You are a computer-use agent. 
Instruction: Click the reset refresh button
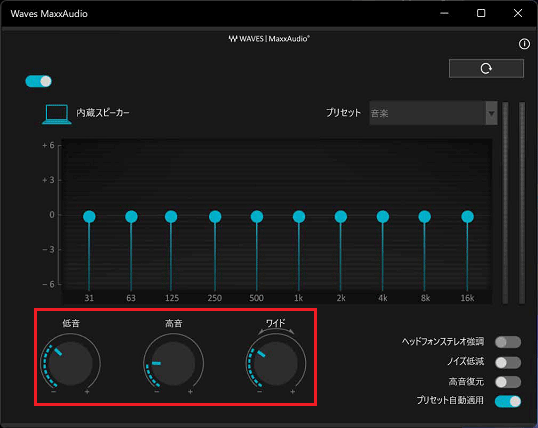pyautogui.click(x=486, y=69)
